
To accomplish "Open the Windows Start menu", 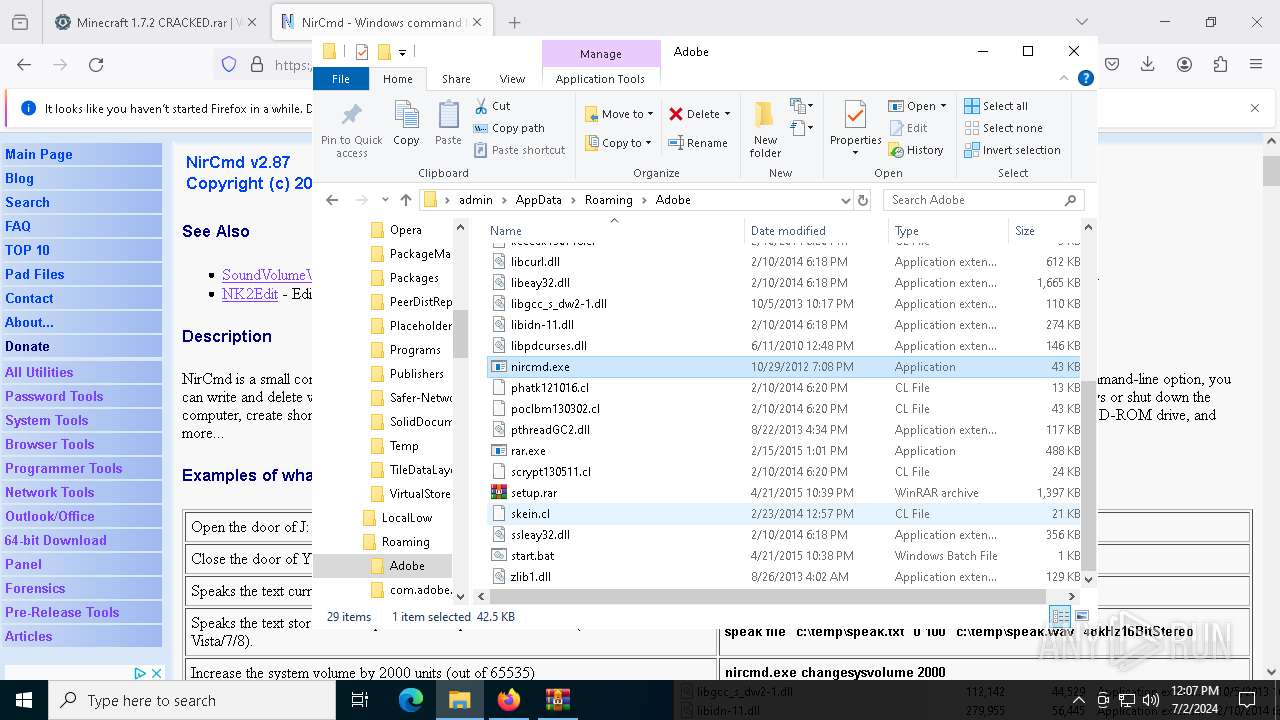I will 24,700.
